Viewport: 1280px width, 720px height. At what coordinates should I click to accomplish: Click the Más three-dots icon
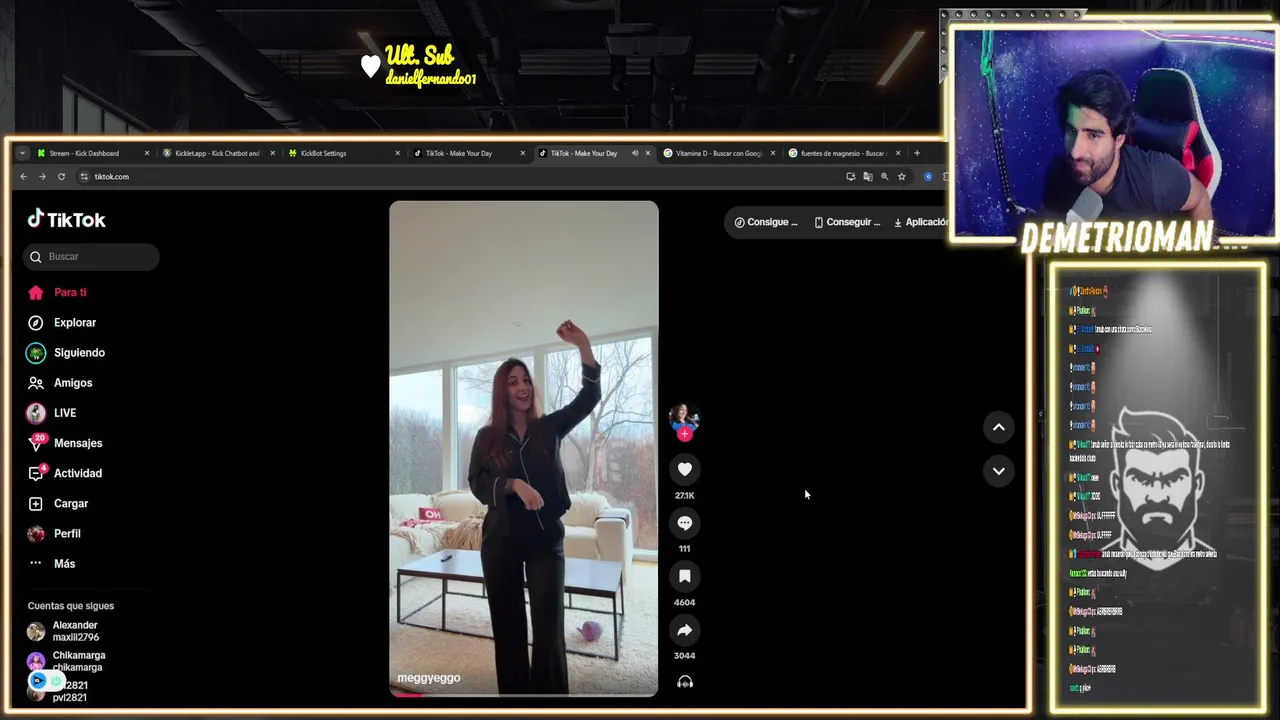pos(36,563)
